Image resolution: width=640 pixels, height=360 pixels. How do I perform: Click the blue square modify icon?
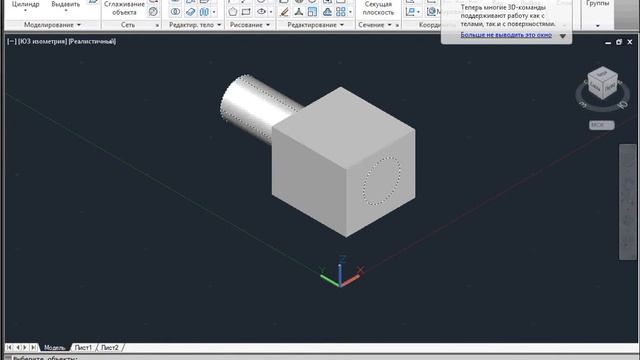point(312,12)
